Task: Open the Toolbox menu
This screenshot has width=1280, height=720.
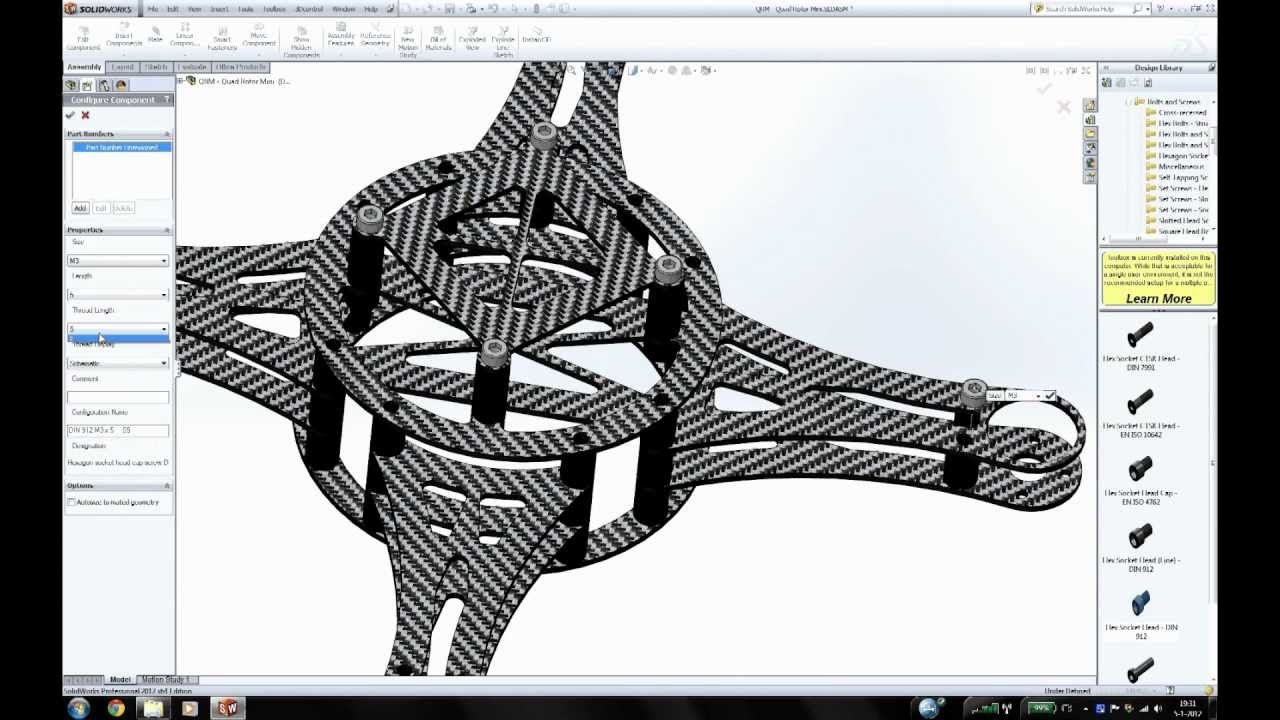Action: point(274,9)
